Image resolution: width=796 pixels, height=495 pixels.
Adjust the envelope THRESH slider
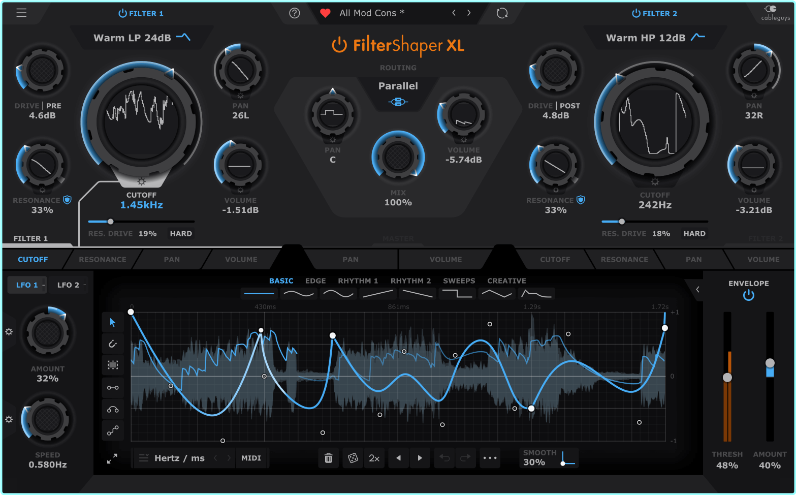(x=727, y=377)
